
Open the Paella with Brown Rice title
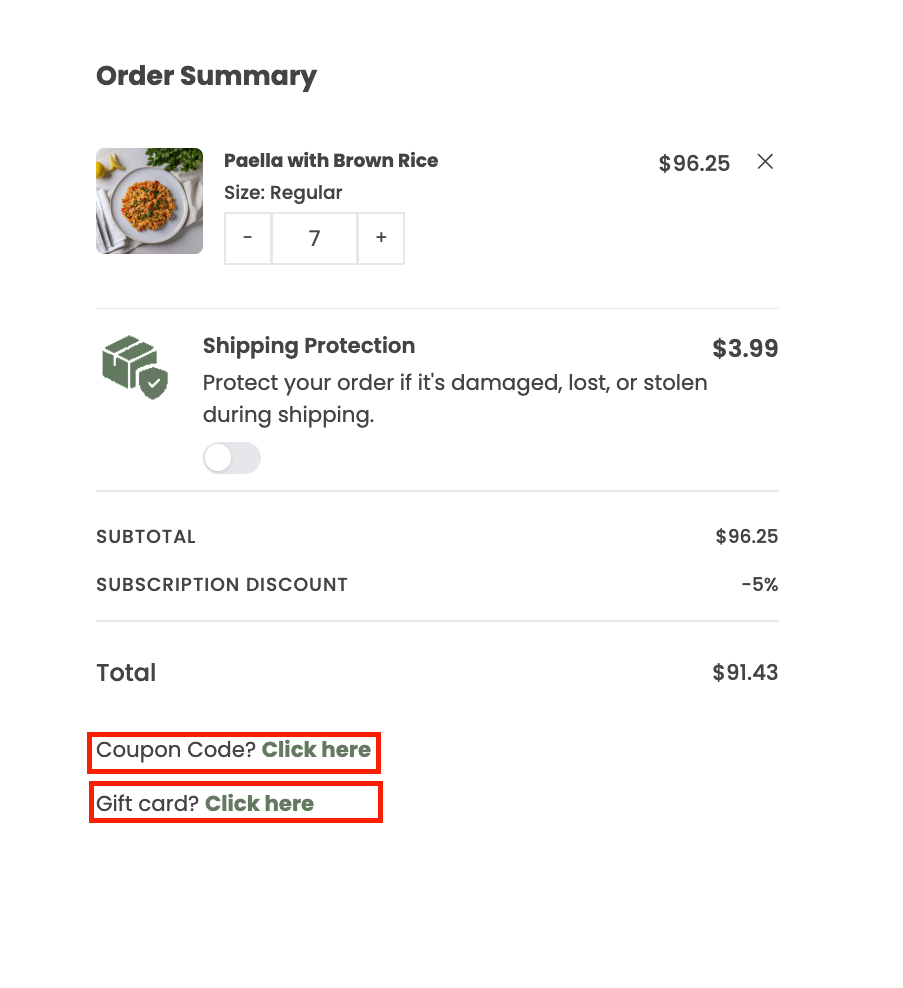pyautogui.click(x=331, y=161)
